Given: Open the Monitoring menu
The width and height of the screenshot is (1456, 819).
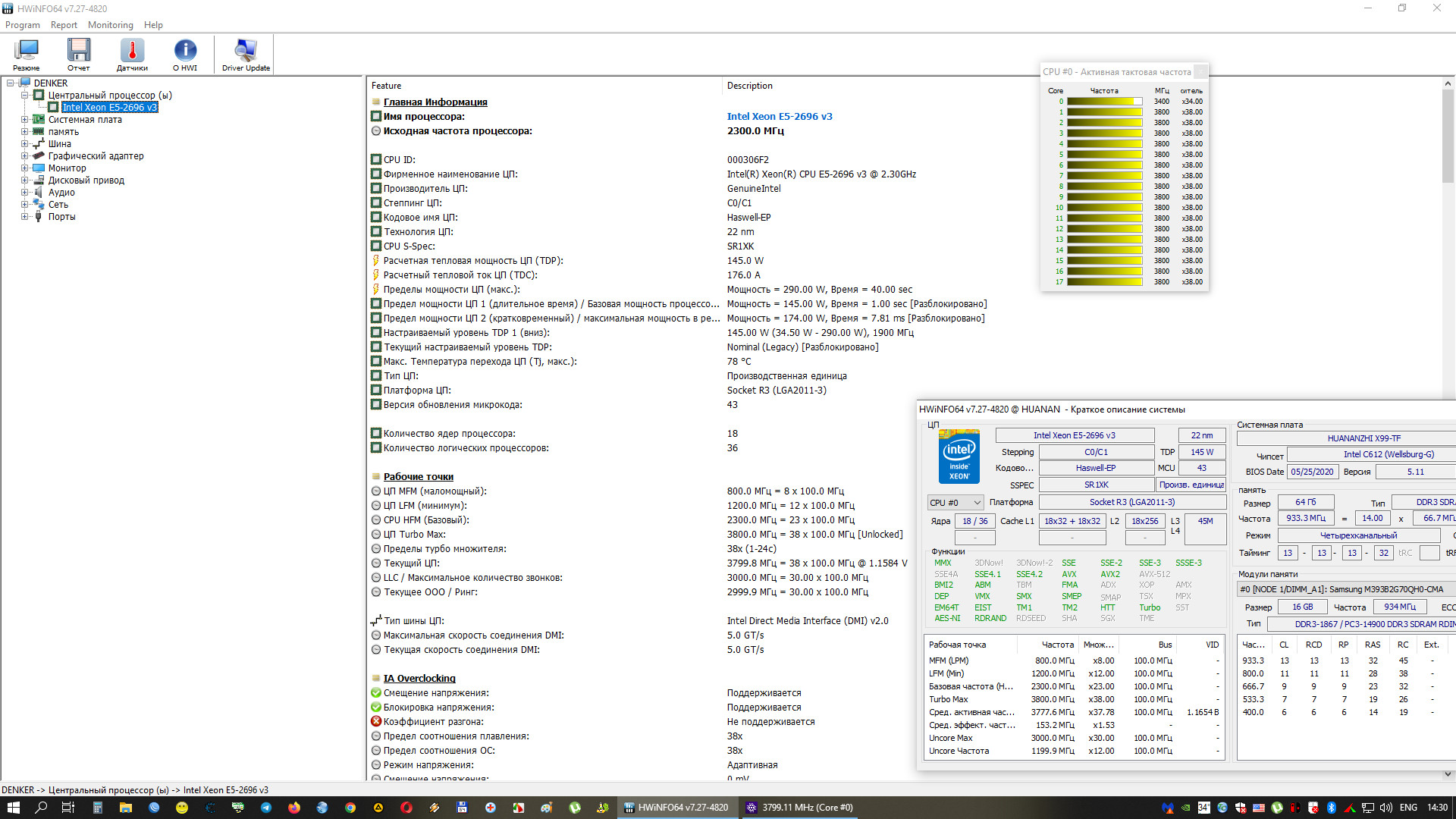Looking at the screenshot, I should [110, 25].
